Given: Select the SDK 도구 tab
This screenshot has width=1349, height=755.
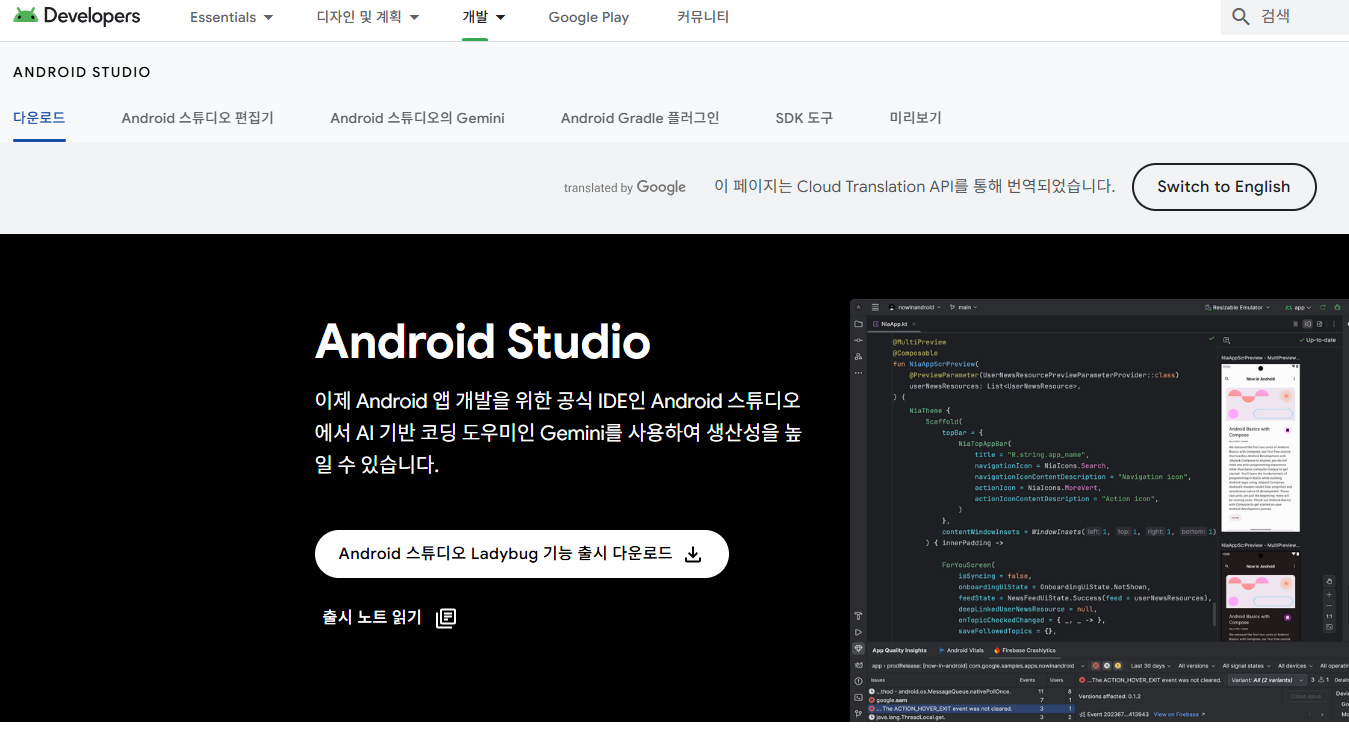Looking at the screenshot, I should point(804,118).
